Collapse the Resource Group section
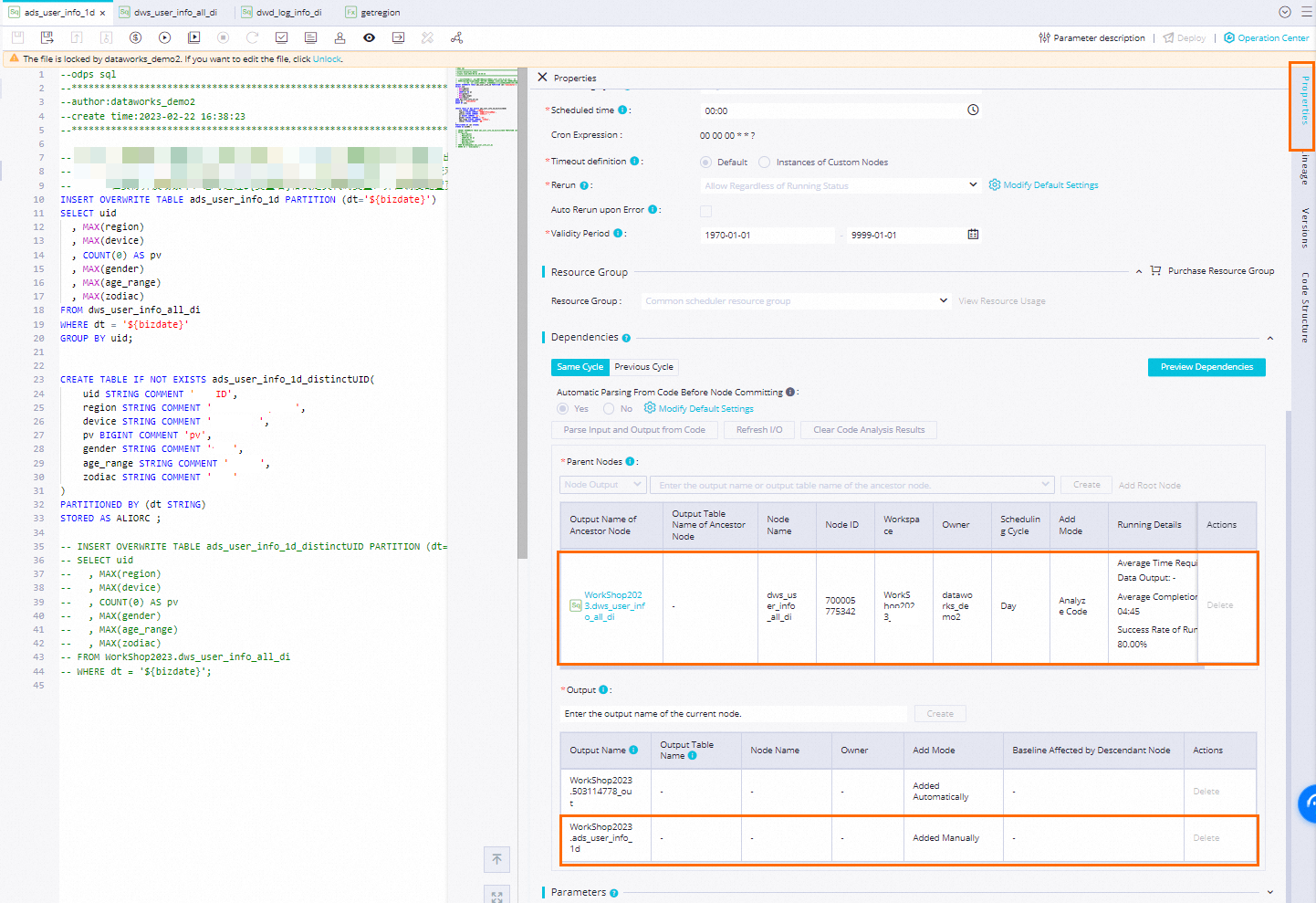This screenshot has width=1316, height=903. [1138, 271]
